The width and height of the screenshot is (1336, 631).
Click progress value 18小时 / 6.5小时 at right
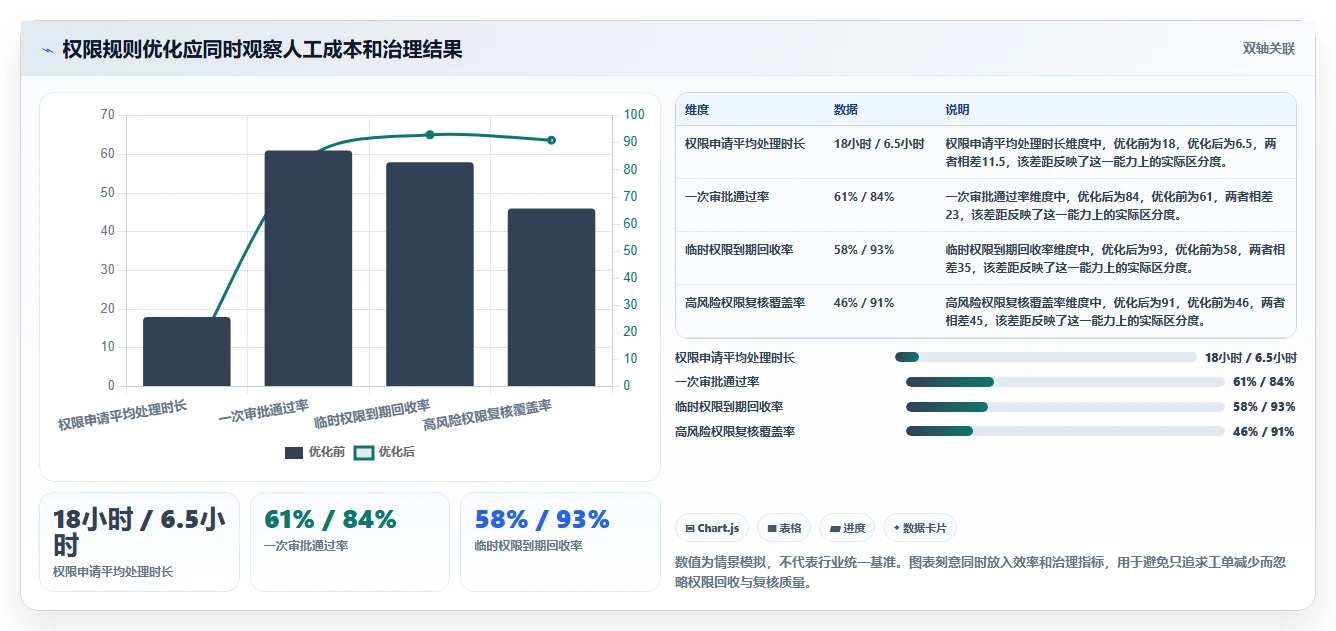click(x=1251, y=357)
